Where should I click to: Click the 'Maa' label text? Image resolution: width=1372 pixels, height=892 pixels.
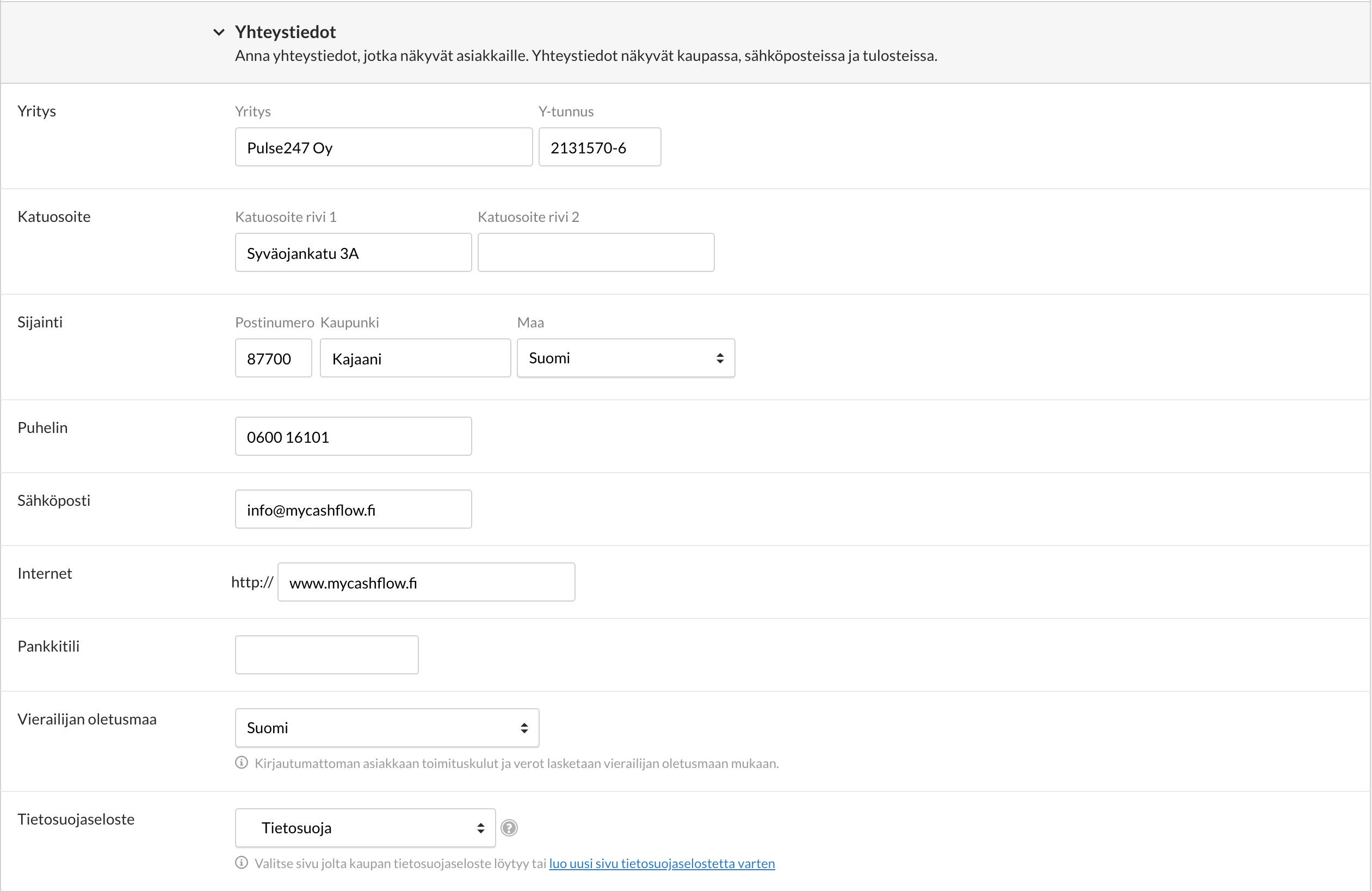pyautogui.click(x=530, y=322)
